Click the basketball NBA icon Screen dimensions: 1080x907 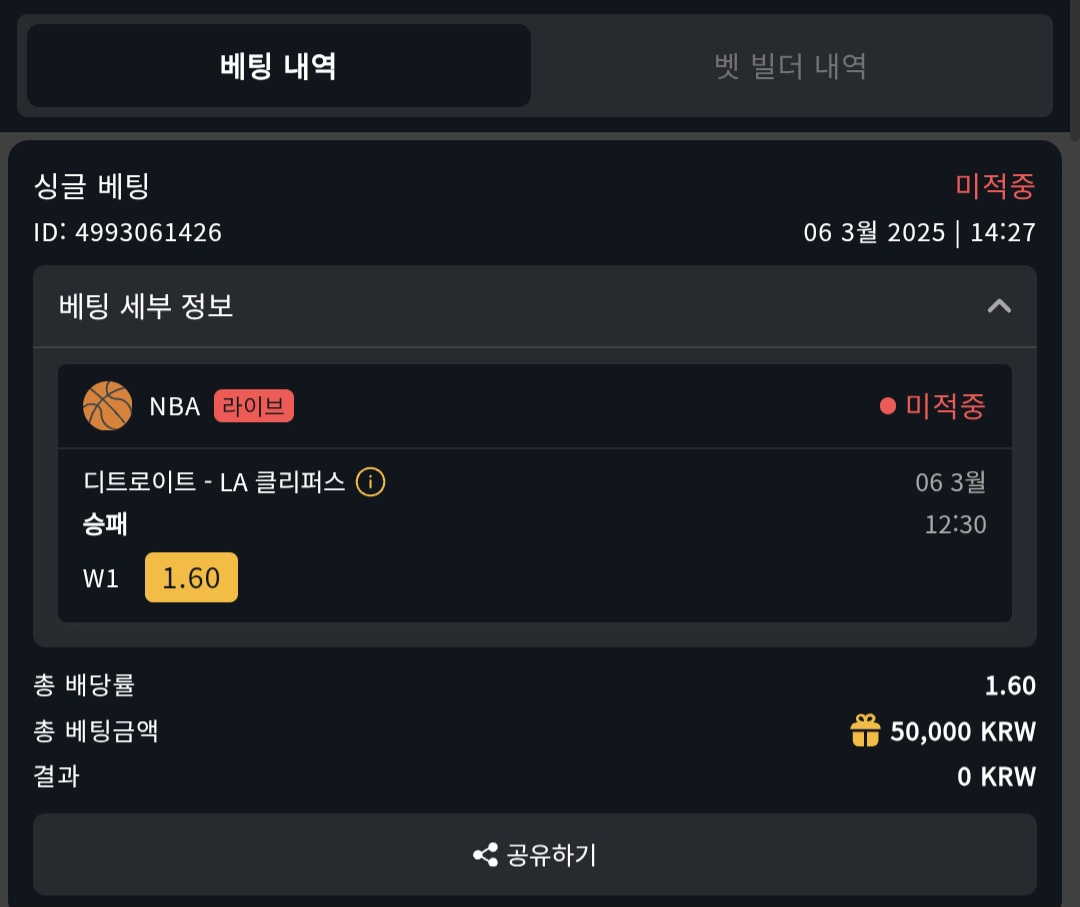(x=107, y=406)
